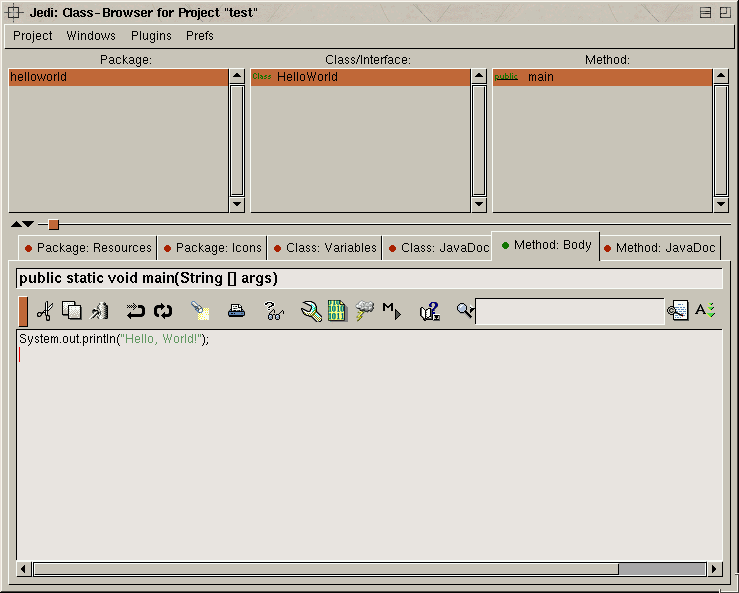The image size is (739, 593).
Task: Click the paste icon next to copy
Action: click(x=99, y=311)
